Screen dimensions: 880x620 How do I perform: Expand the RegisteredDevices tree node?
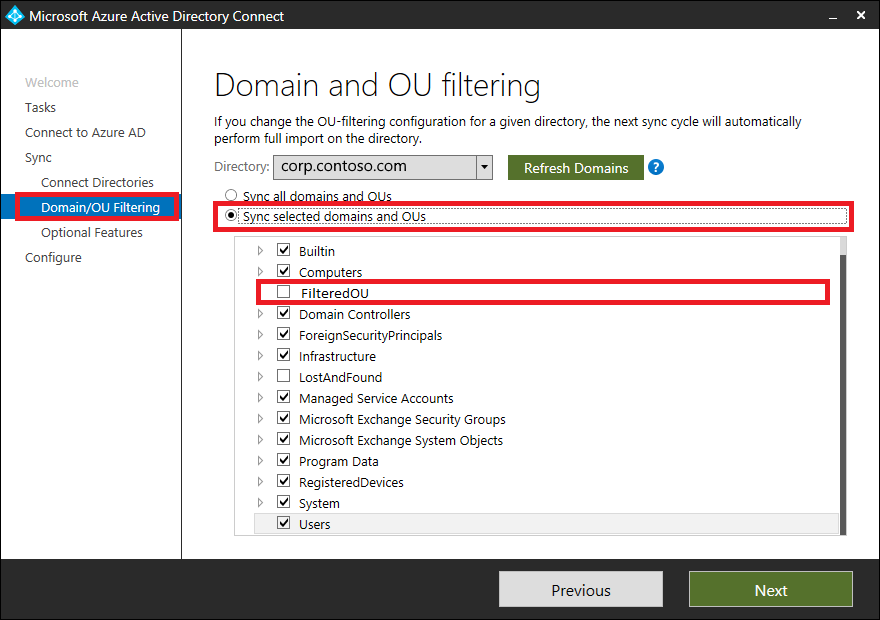pos(260,481)
